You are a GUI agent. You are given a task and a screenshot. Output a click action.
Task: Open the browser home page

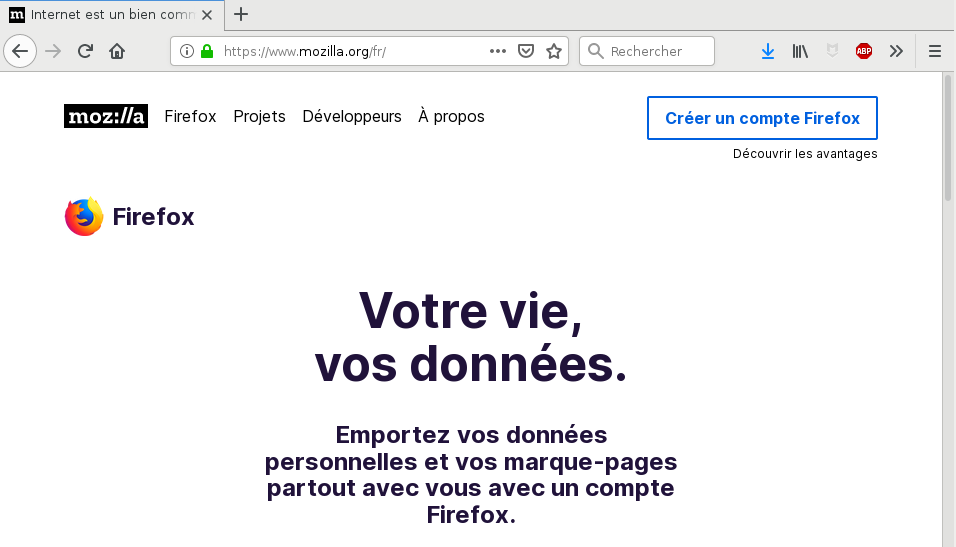(x=117, y=51)
